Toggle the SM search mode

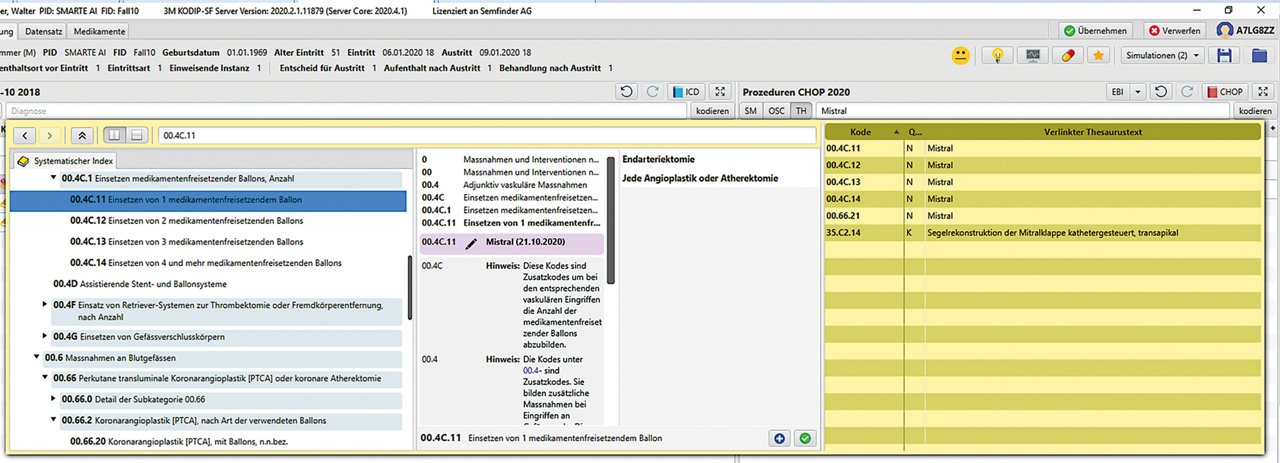tap(751, 111)
